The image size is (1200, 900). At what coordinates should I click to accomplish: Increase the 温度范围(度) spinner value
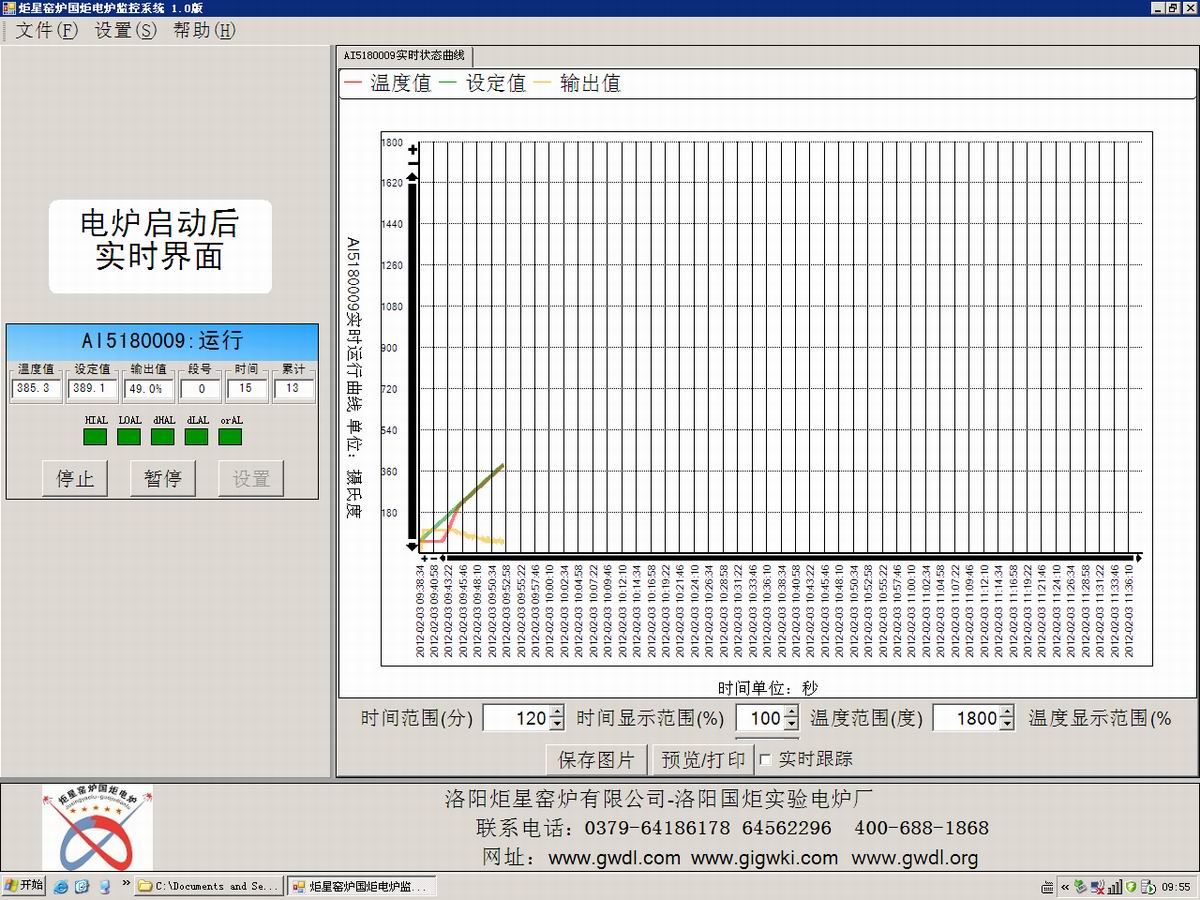1007,712
